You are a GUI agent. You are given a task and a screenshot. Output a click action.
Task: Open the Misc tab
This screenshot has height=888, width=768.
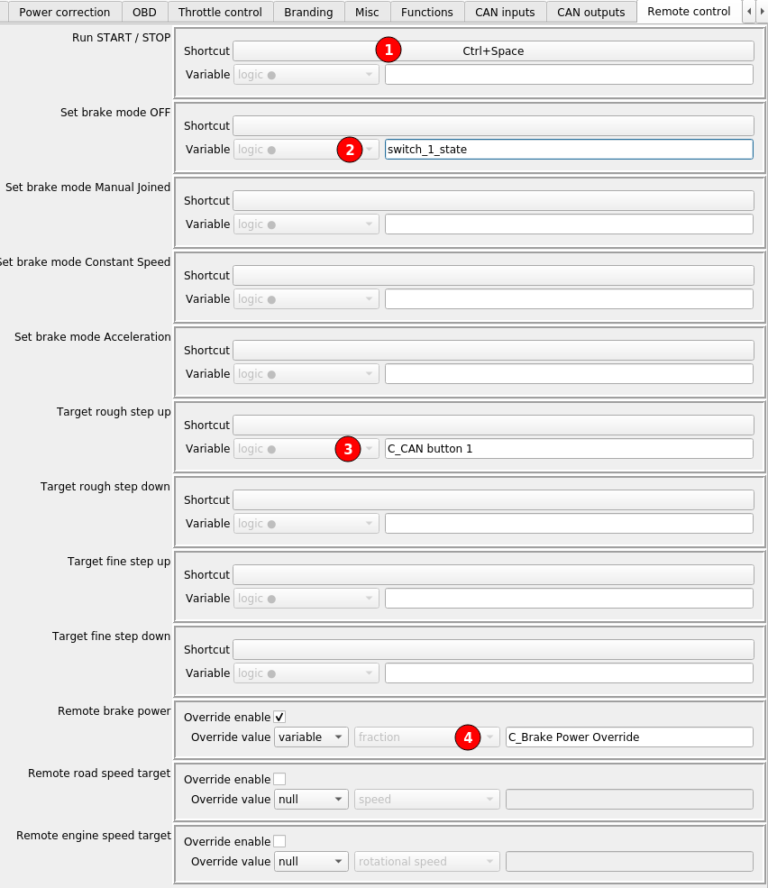(x=366, y=12)
